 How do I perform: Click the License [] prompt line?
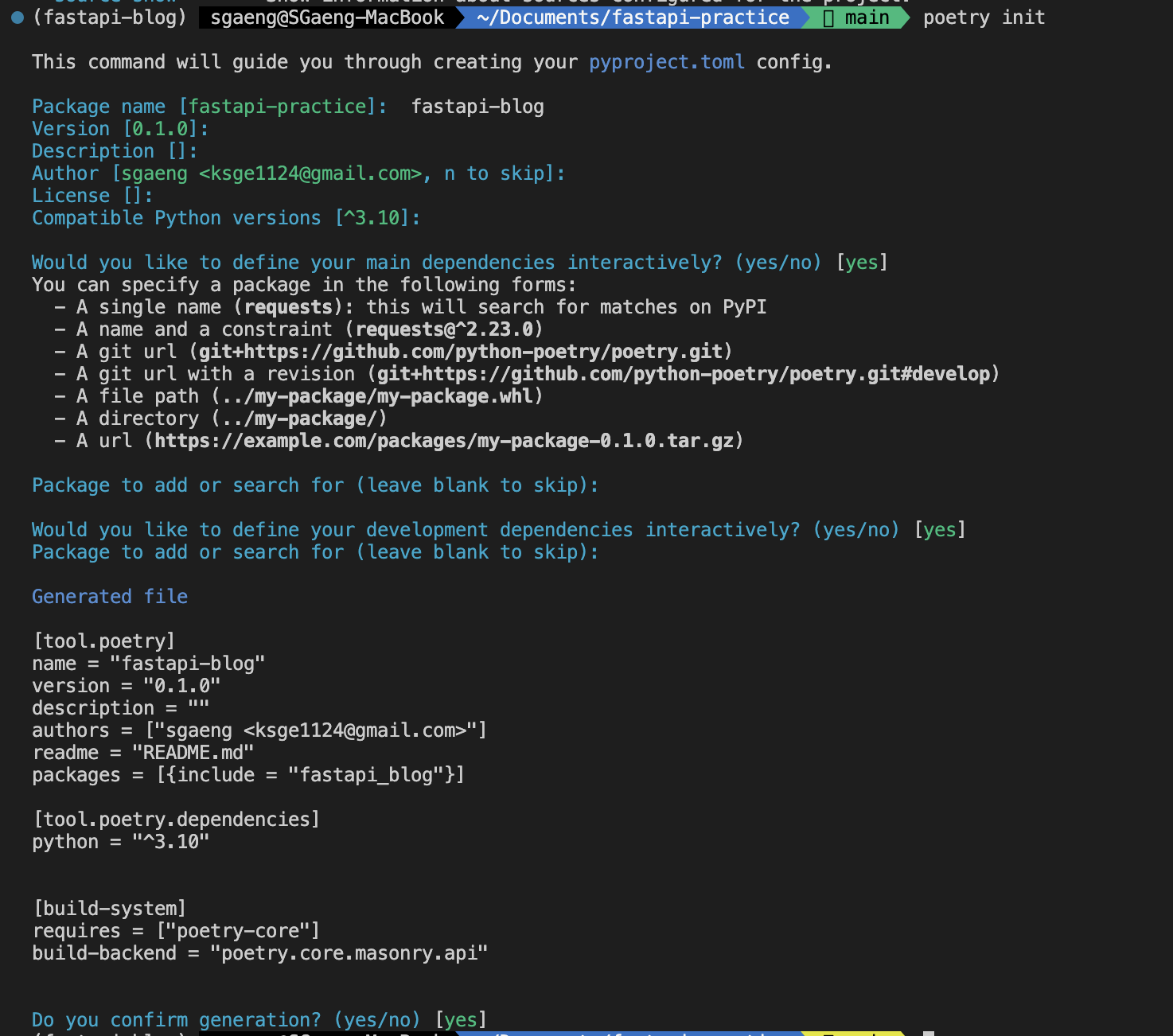pyautogui.click(x=92, y=196)
